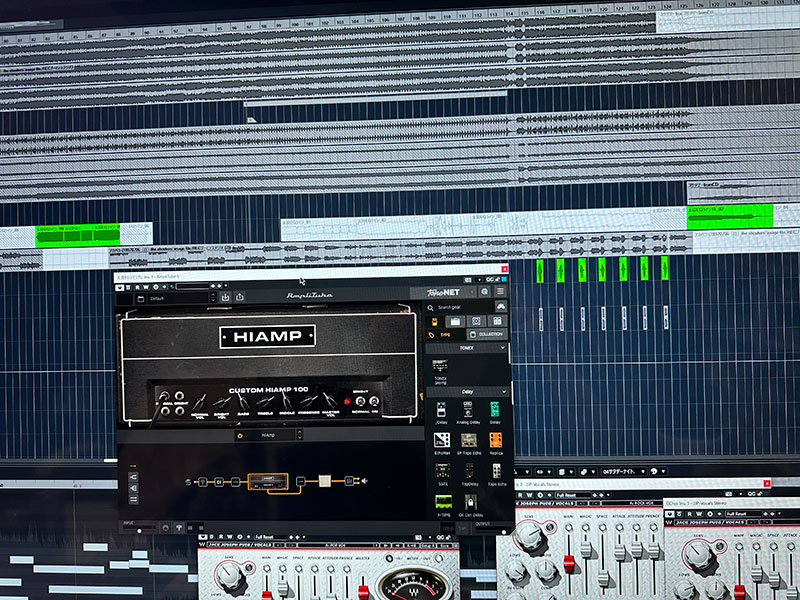Step the Default preset selector arrows

coord(213,298)
